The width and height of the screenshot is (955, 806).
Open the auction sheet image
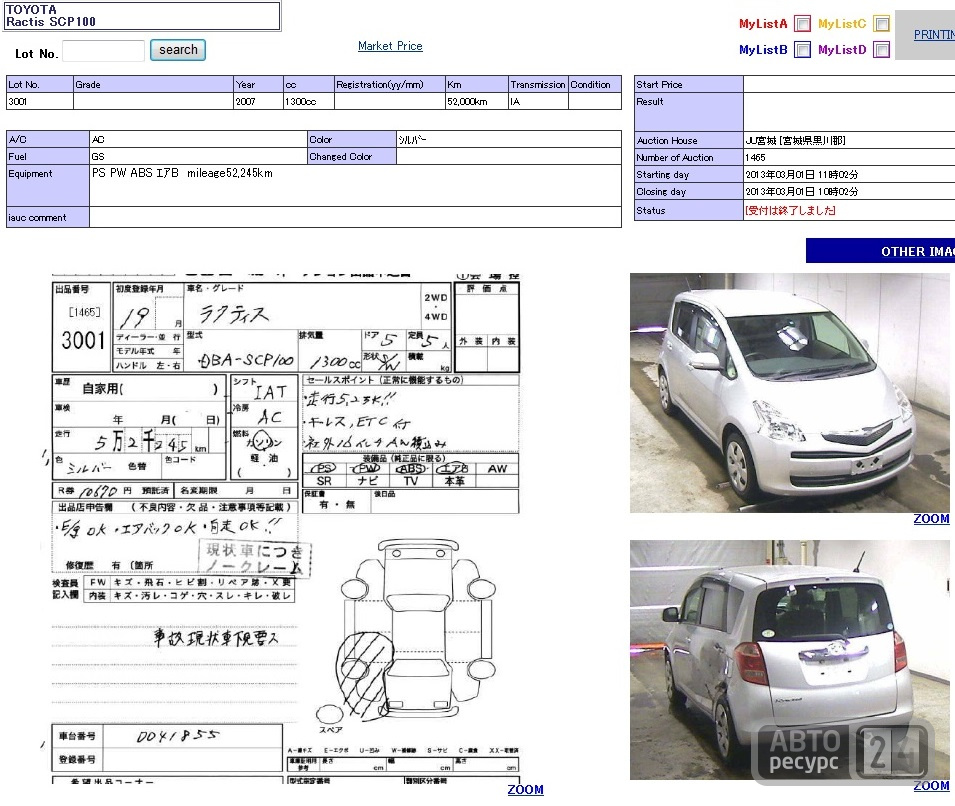tap(285, 529)
